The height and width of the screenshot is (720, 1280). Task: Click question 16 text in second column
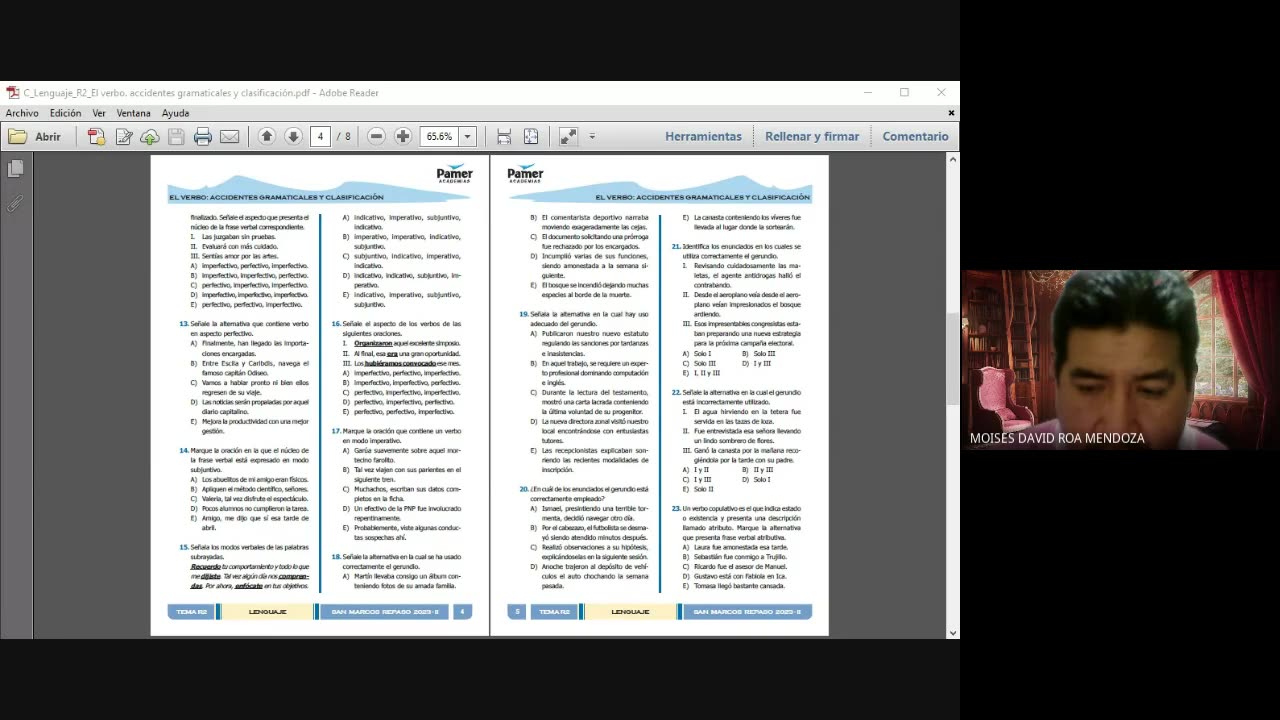tap(396, 328)
